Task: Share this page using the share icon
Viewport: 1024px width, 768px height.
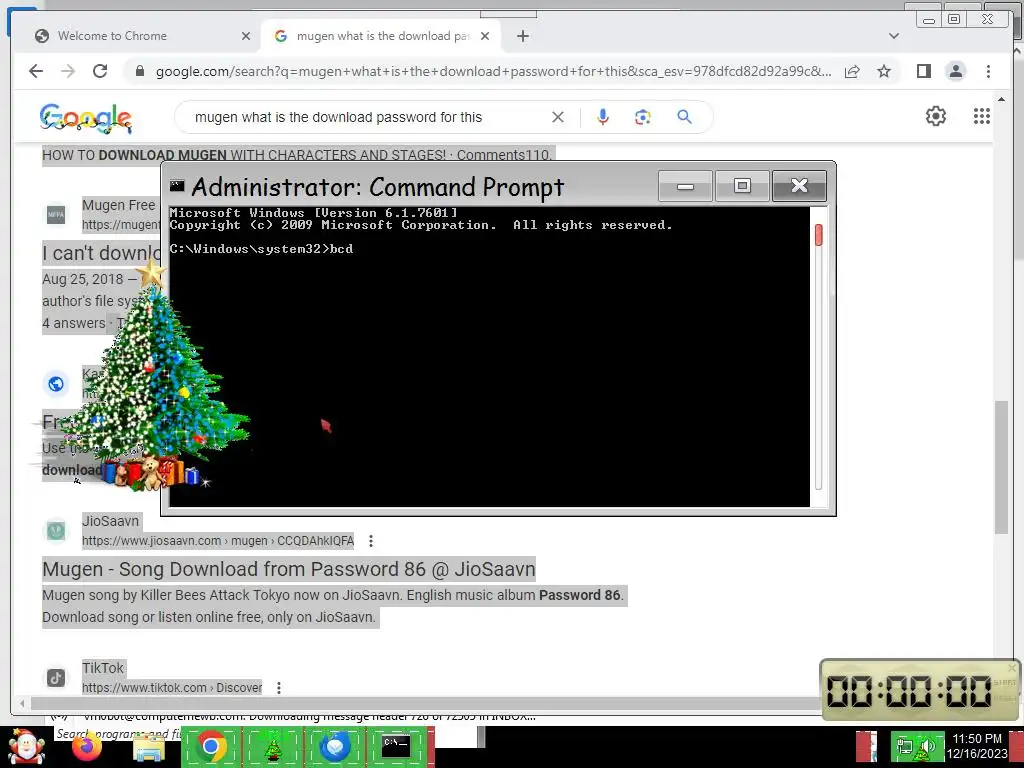Action: 852,71
